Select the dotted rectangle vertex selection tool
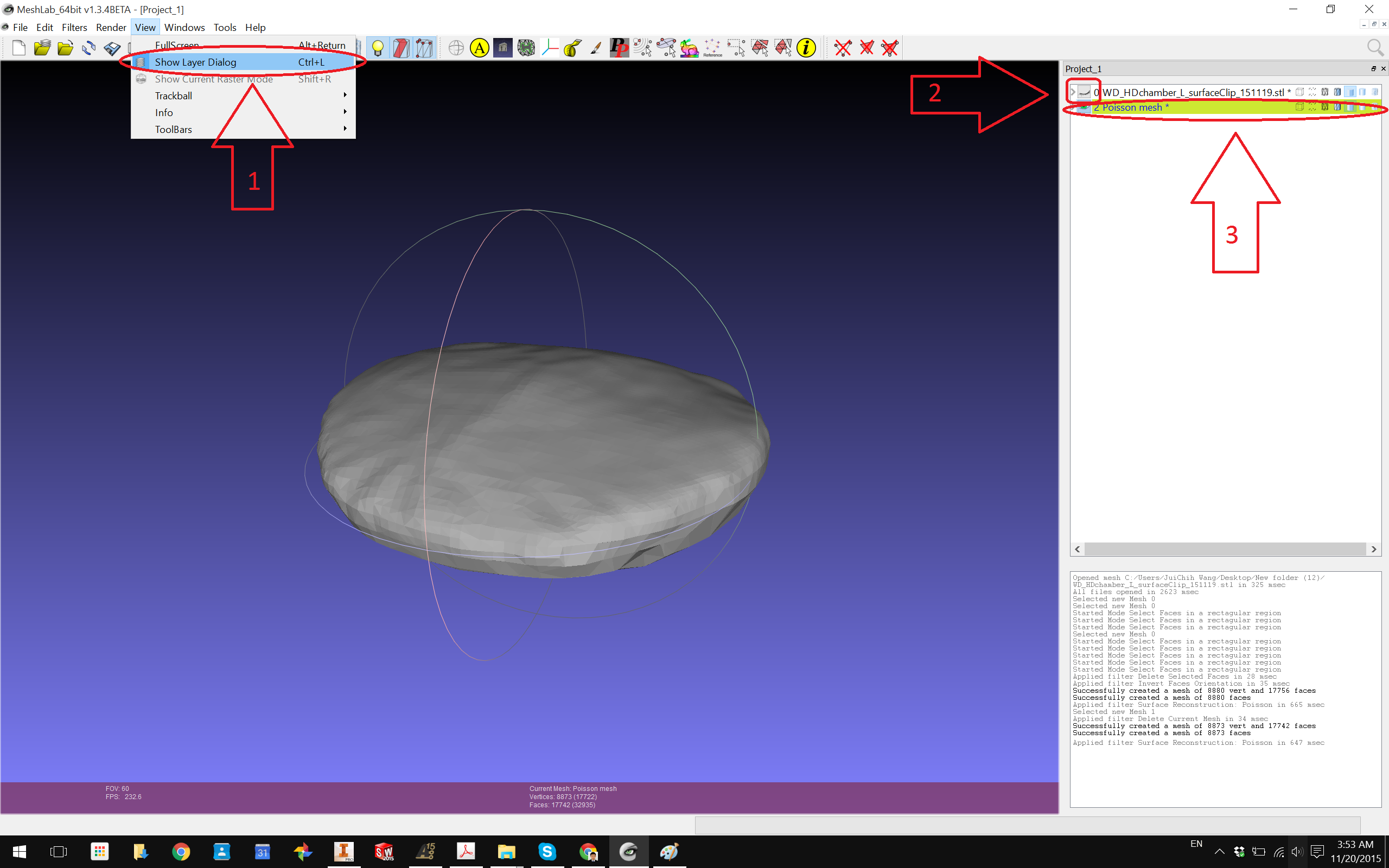1389x868 pixels. coord(736,48)
